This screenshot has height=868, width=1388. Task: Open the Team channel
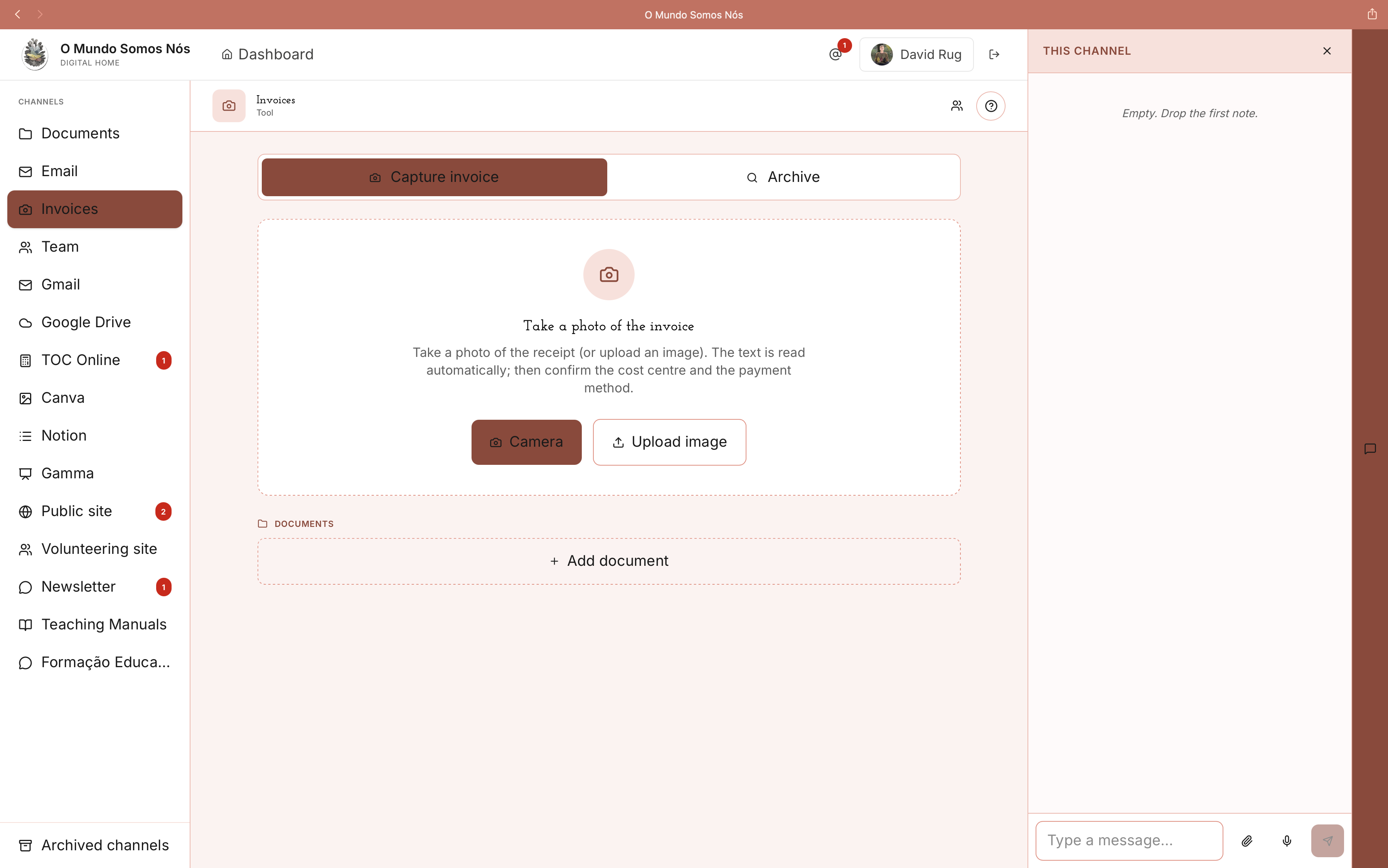coord(95,247)
